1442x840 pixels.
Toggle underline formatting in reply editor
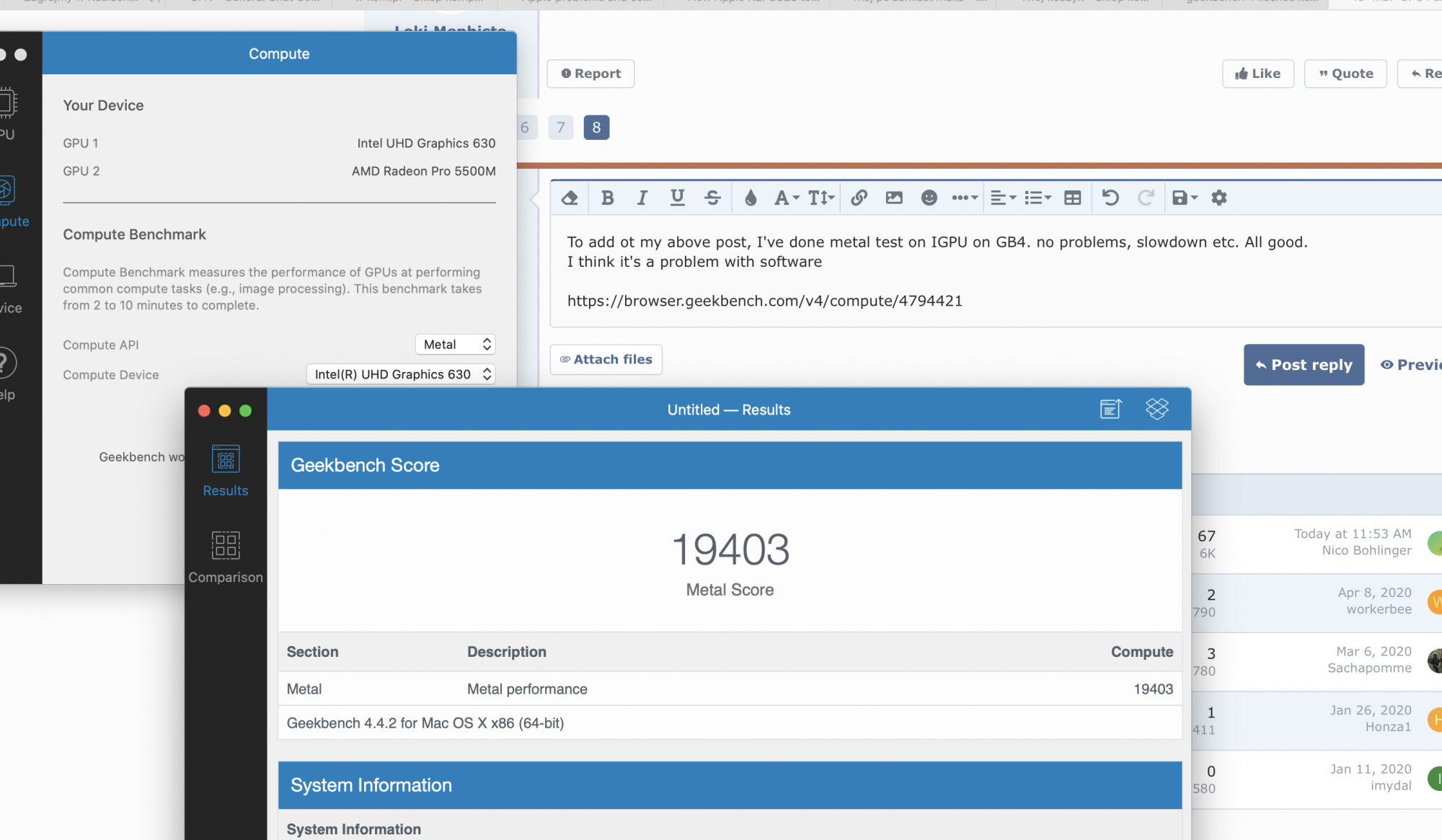tap(677, 198)
